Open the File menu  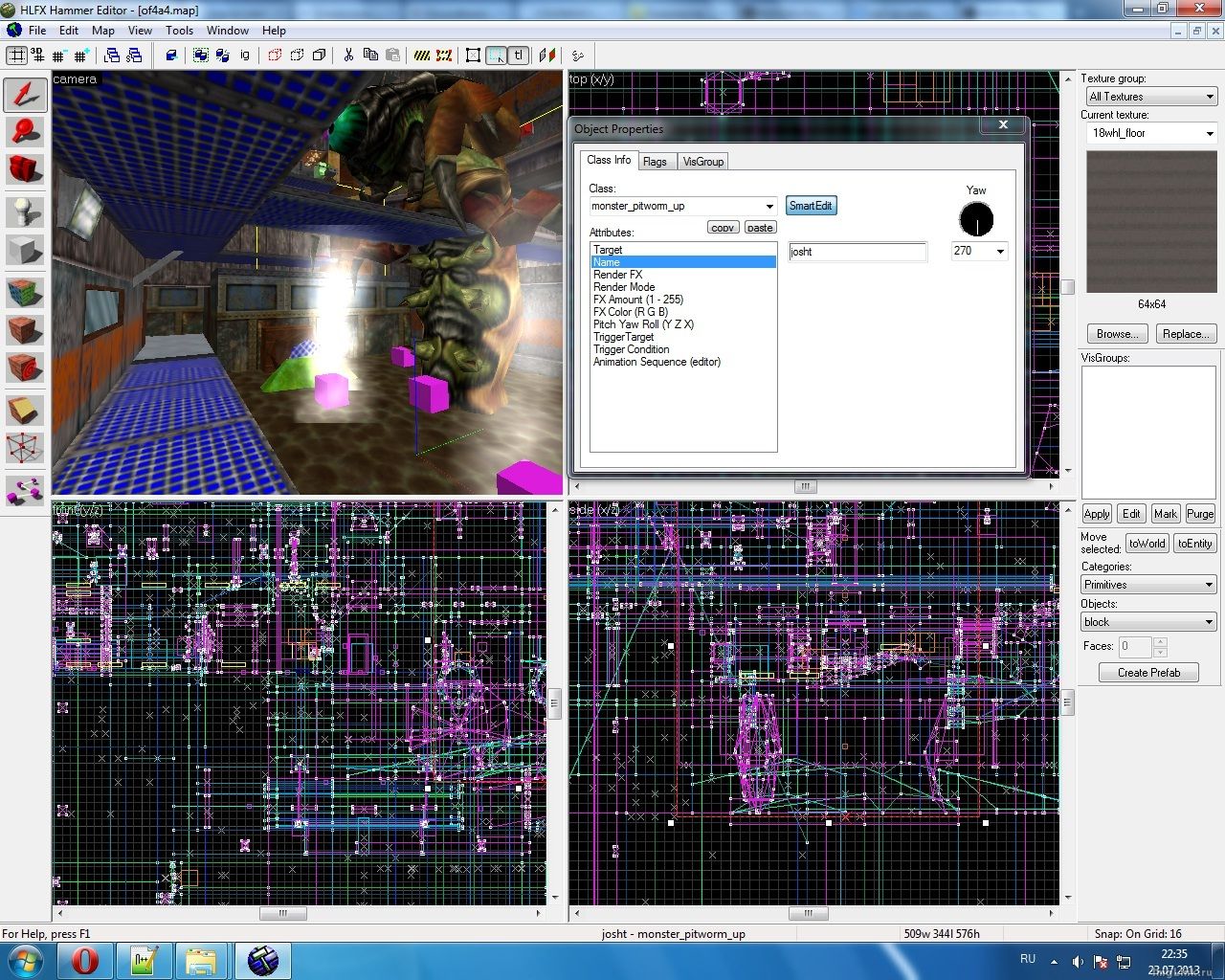tap(37, 30)
